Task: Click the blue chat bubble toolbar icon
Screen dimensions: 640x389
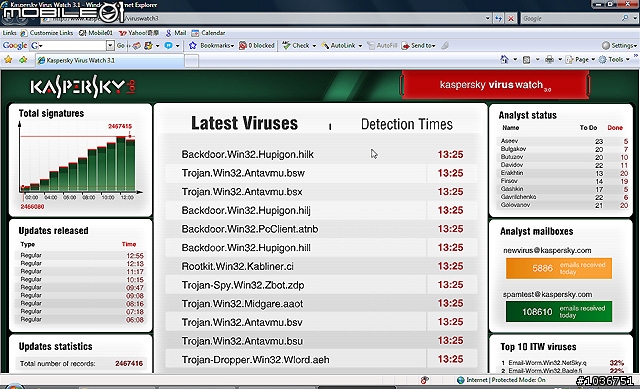Action: pos(168,45)
